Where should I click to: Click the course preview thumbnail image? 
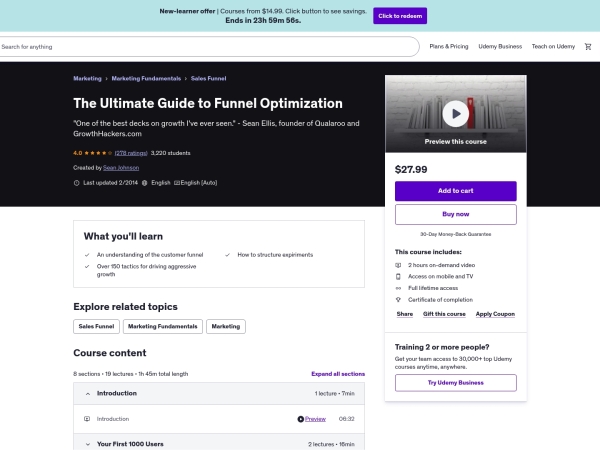pos(455,114)
